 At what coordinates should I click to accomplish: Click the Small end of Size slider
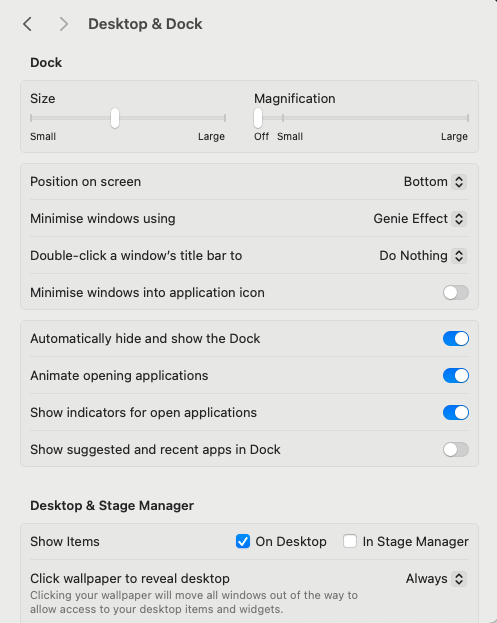click(31, 118)
